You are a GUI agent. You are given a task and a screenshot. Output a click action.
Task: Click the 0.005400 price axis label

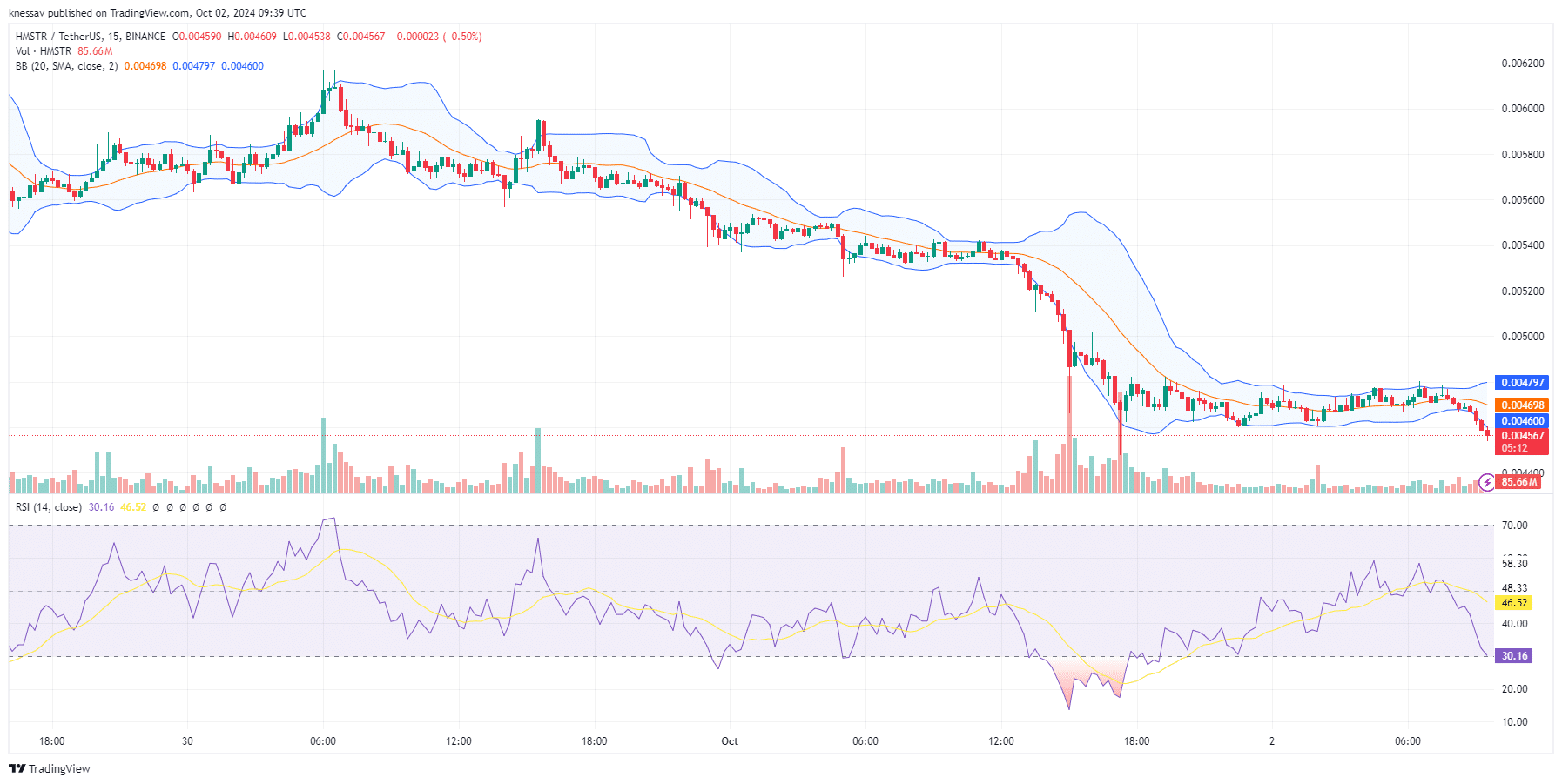click(x=1523, y=245)
